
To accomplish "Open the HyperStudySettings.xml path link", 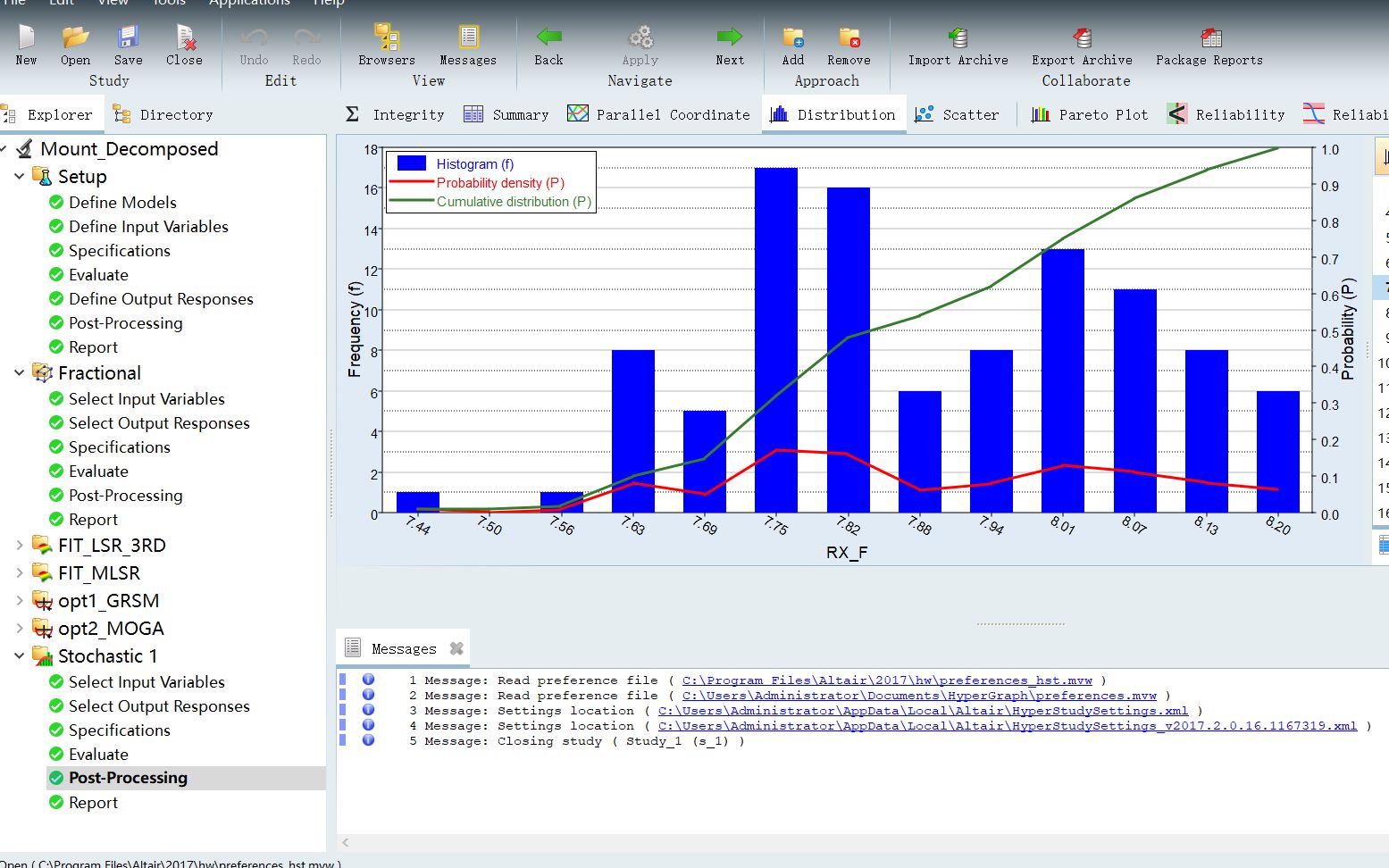I will click(x=923, y=711).
